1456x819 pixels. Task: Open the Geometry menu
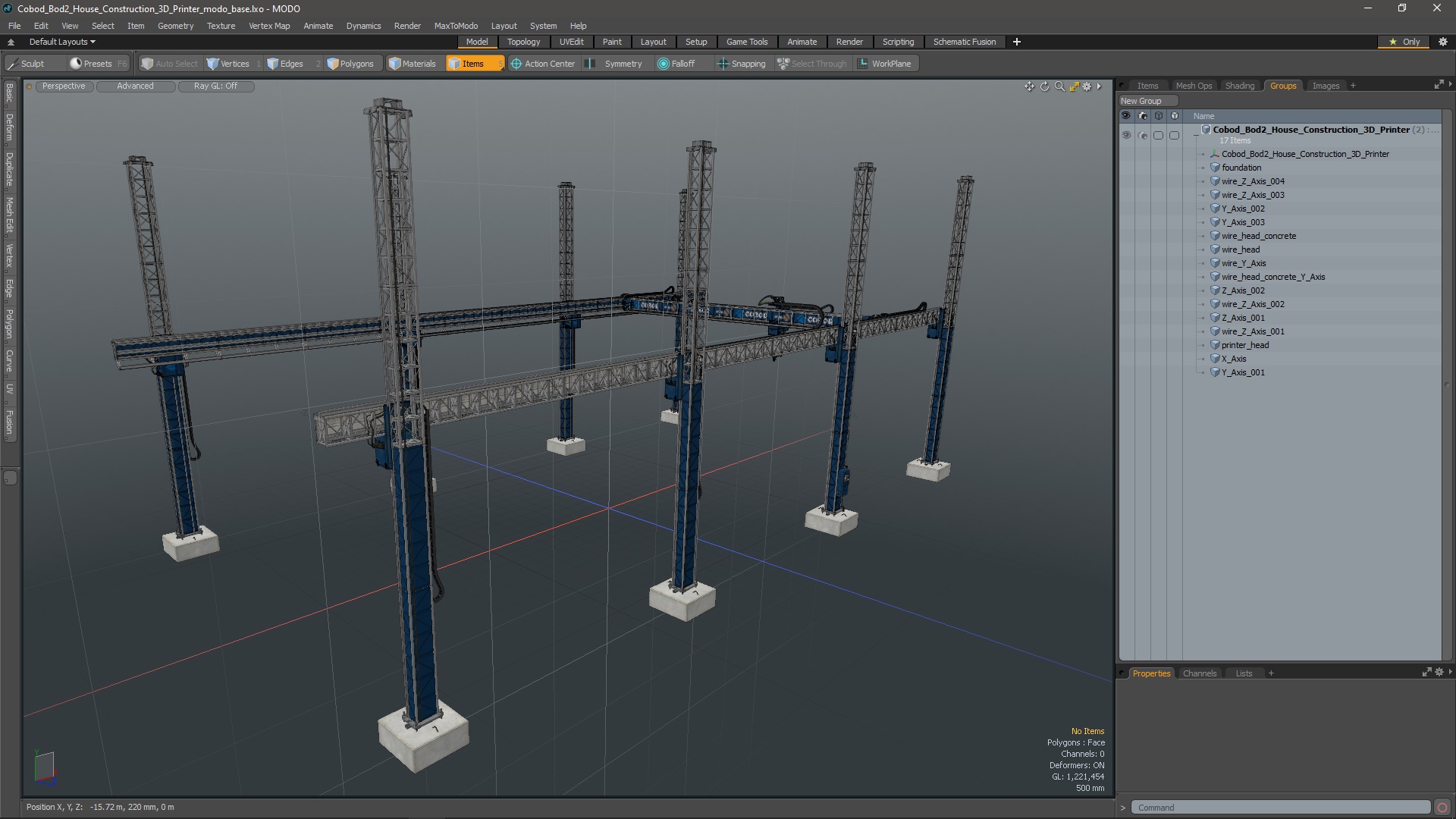175,26
